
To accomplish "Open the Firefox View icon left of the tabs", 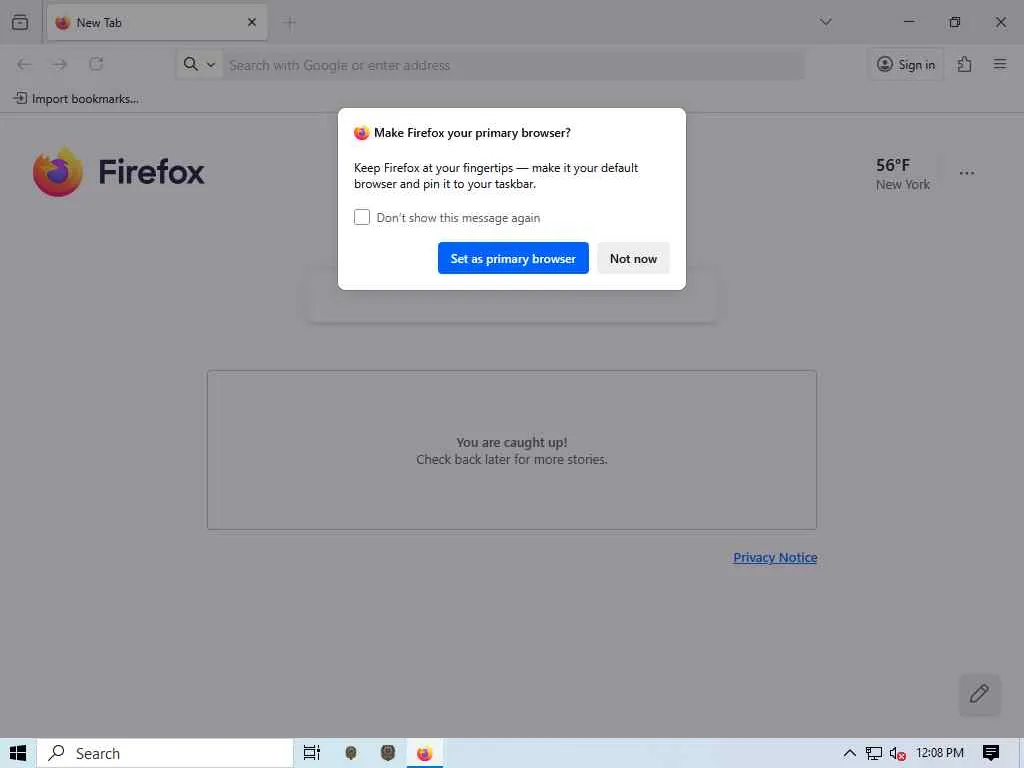I will pyautogui.click(x=20, y=22).
